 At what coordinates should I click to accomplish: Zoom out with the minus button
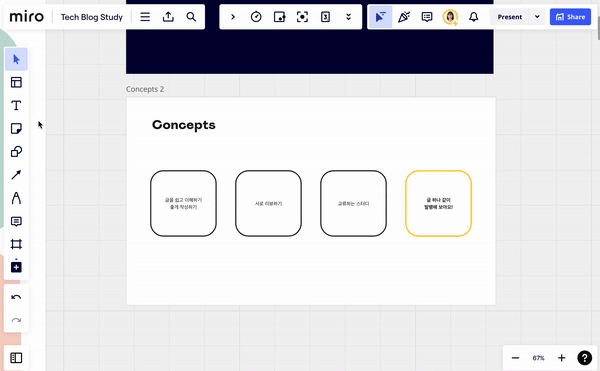pyautogui.click(x=515, y=358)
